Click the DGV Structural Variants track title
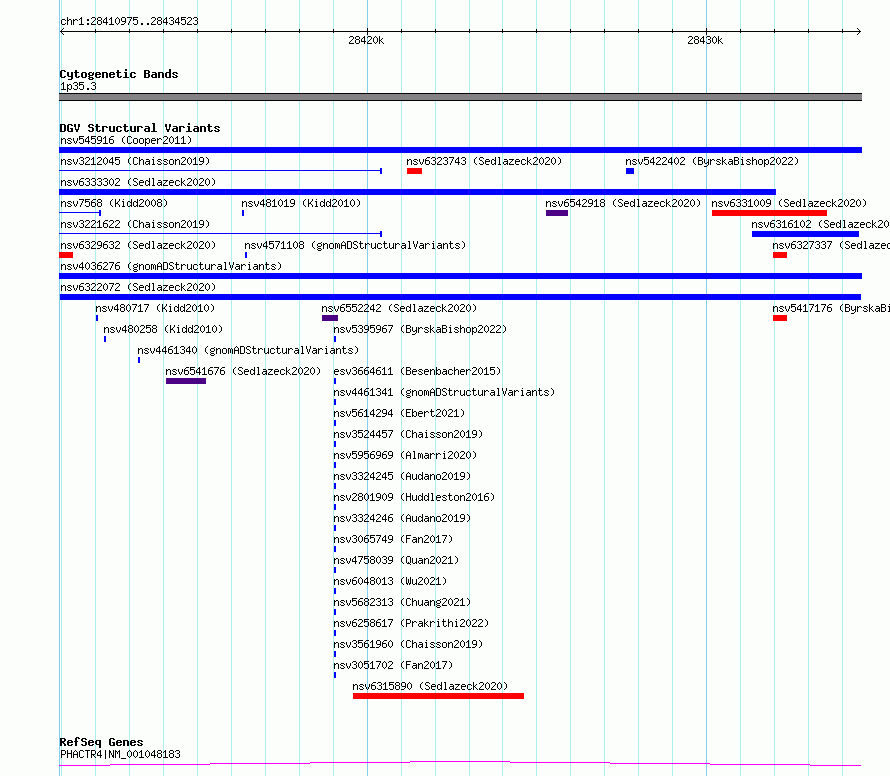Viewport: 890px width, 776px height. [140, 128]
